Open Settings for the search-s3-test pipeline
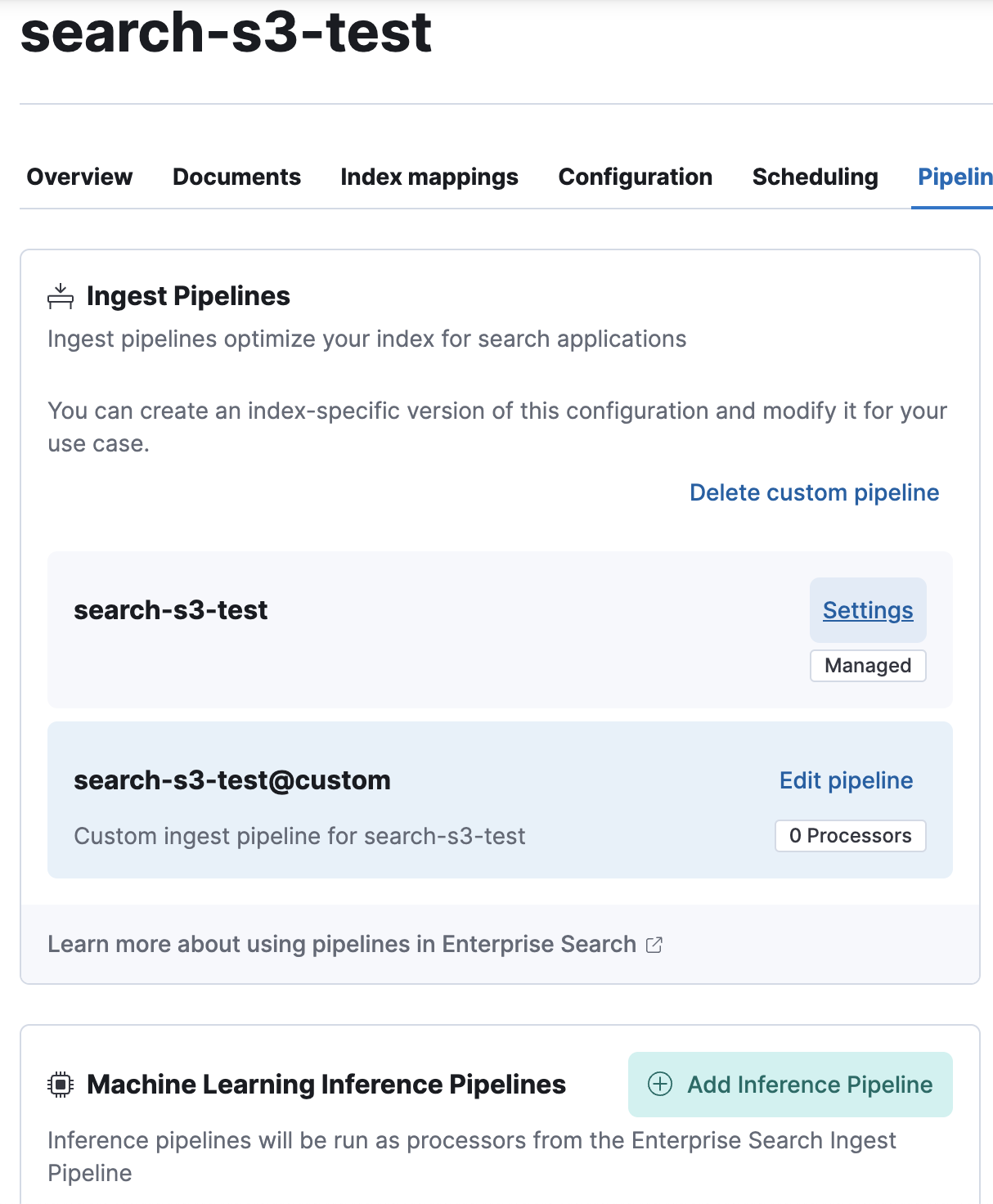The image size is (993, 1204). point(868,610)
